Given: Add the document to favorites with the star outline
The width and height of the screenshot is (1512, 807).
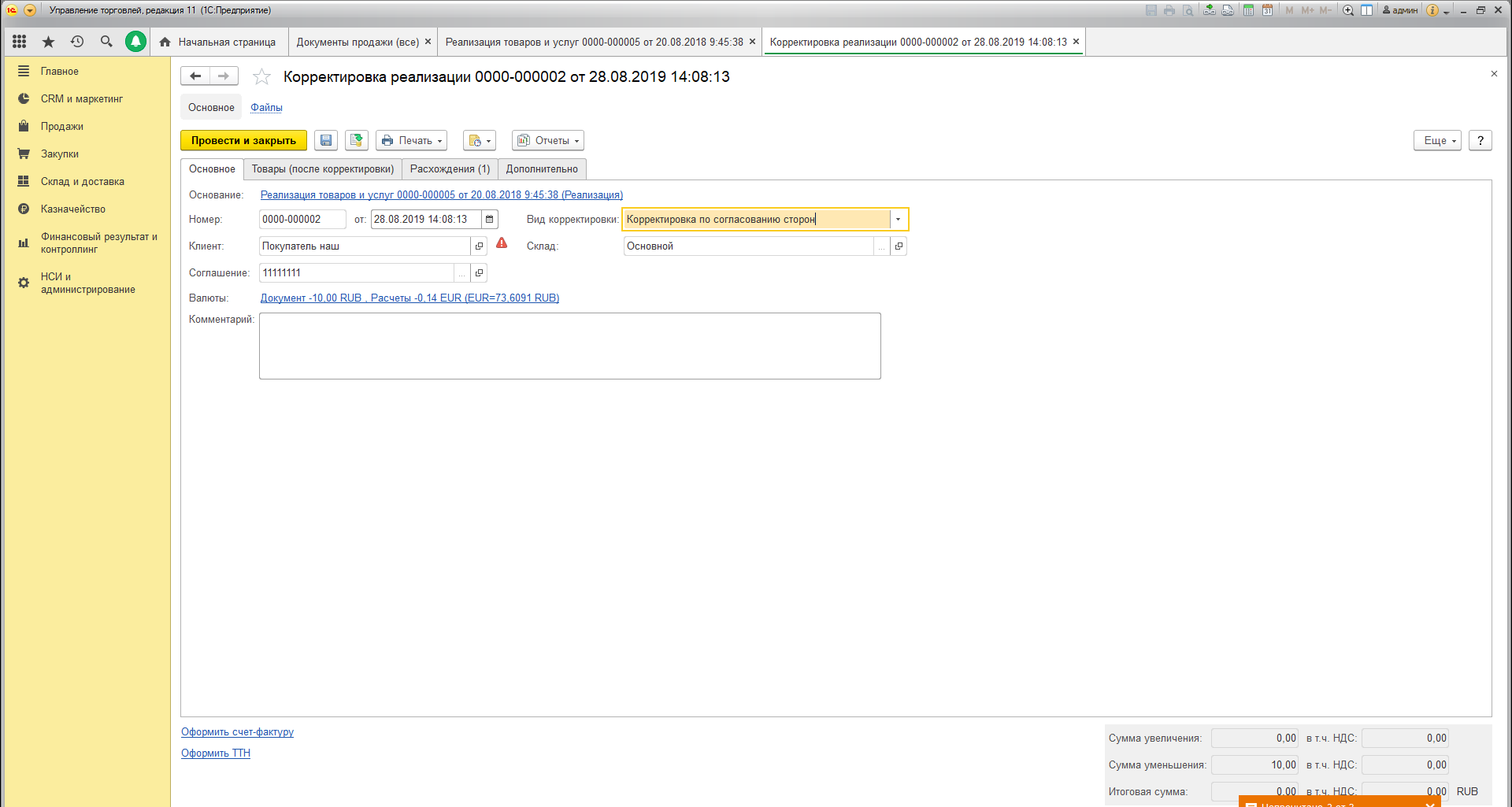Looking at the screenshot, I should 261,76.
